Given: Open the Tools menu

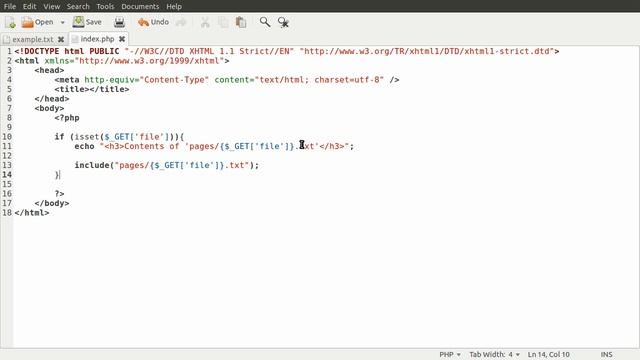Looking at the screenshot, I should pos(105,7).
